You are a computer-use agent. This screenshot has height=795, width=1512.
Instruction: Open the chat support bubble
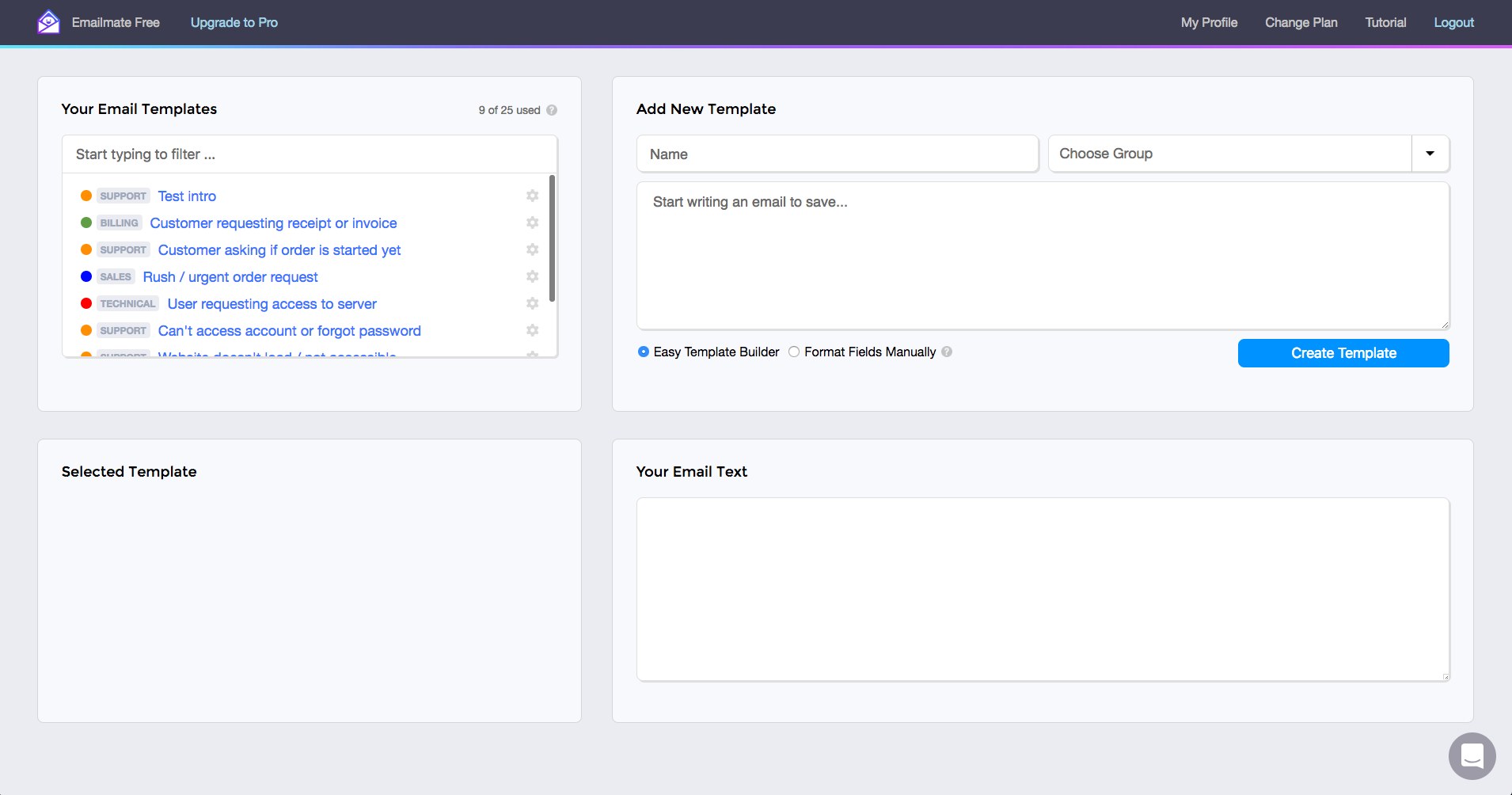pos(1472,756)
